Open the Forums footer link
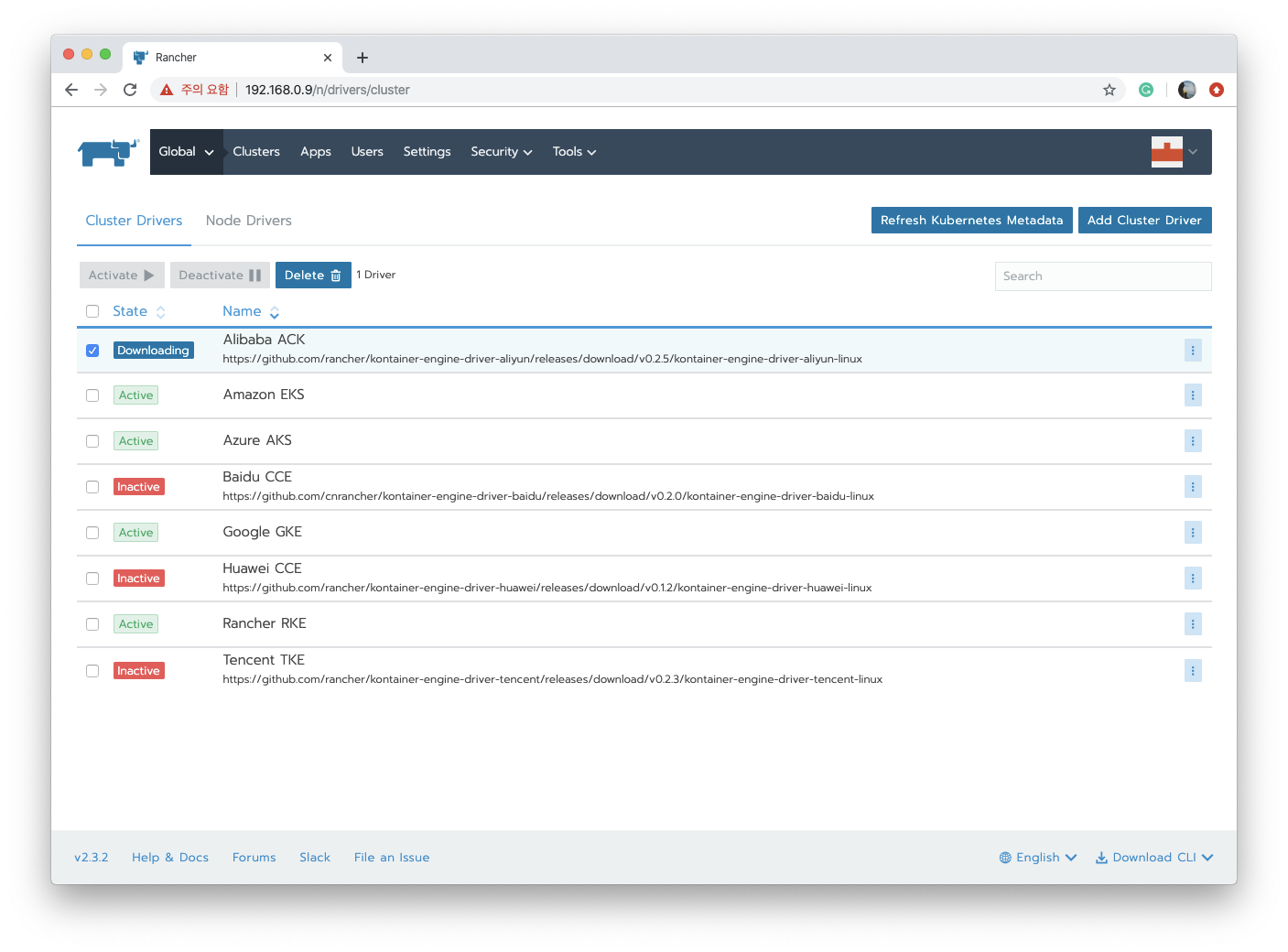 point(254,858)
